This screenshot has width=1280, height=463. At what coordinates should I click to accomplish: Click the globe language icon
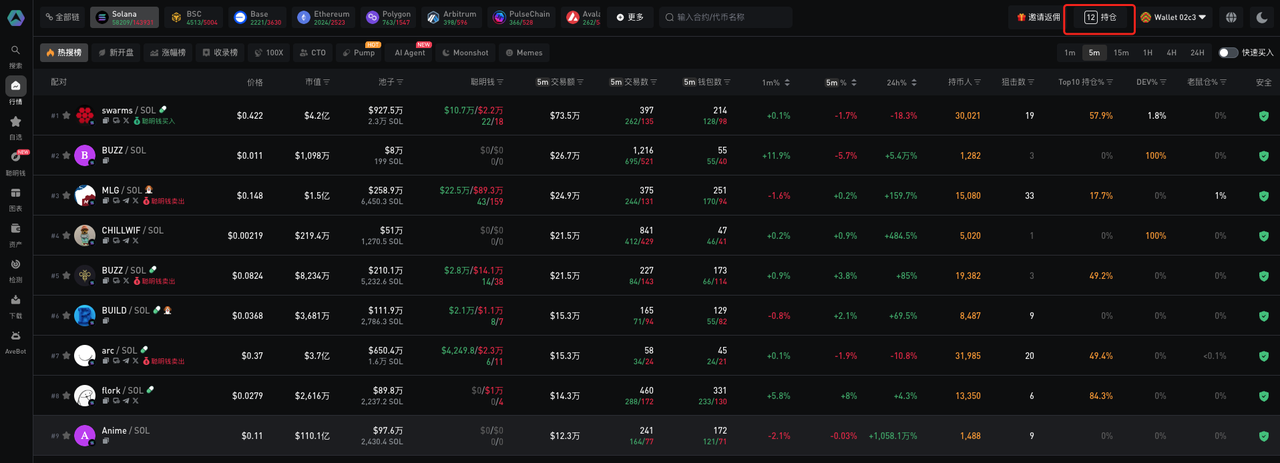point(1231,17)
